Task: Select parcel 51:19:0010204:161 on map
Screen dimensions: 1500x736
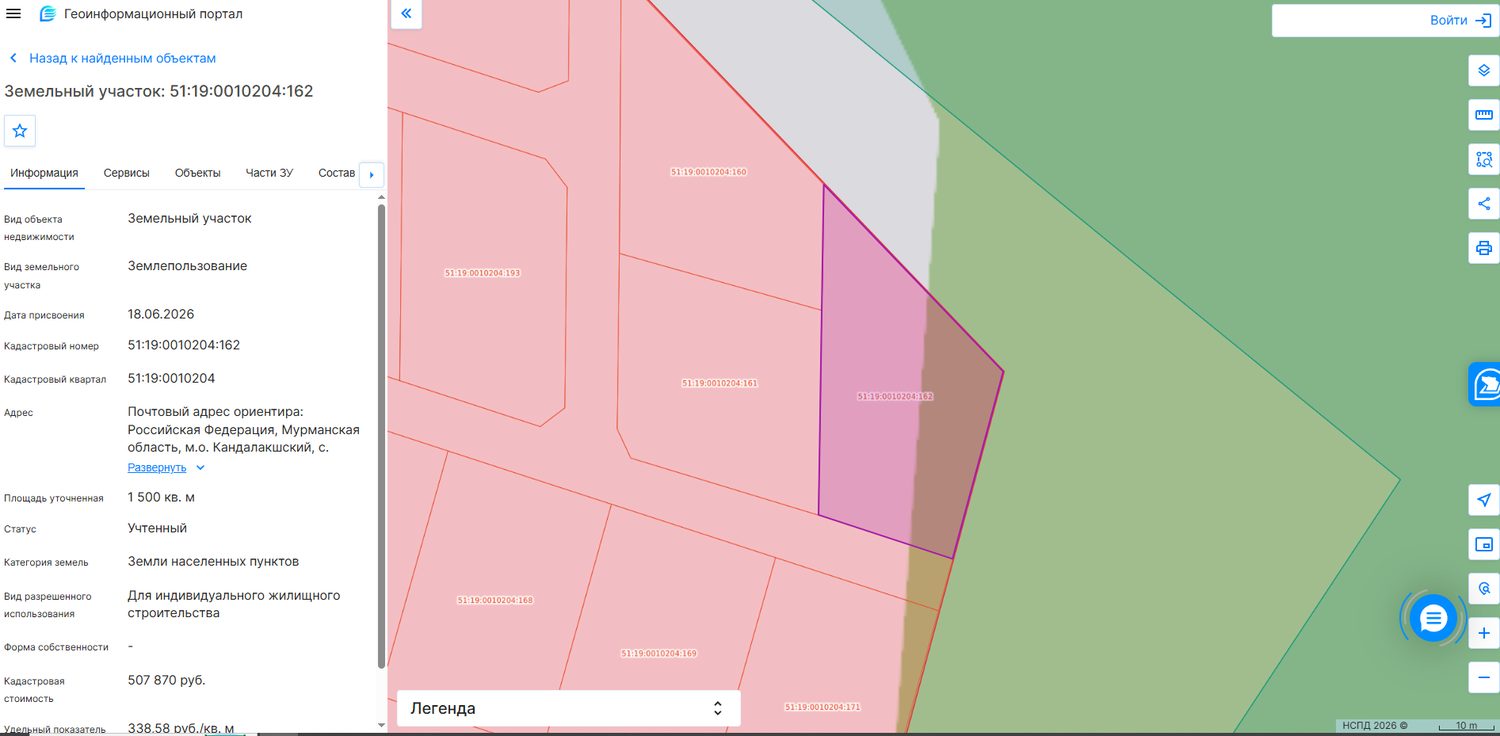Action: click(719, 383)
